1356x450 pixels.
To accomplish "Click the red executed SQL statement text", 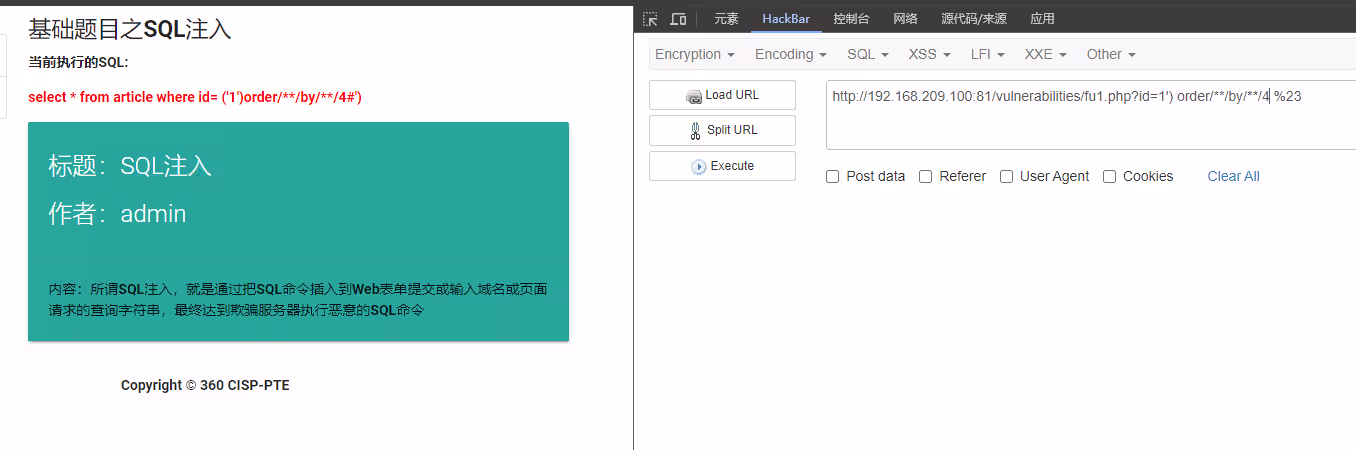I will [x=195, y=97].
